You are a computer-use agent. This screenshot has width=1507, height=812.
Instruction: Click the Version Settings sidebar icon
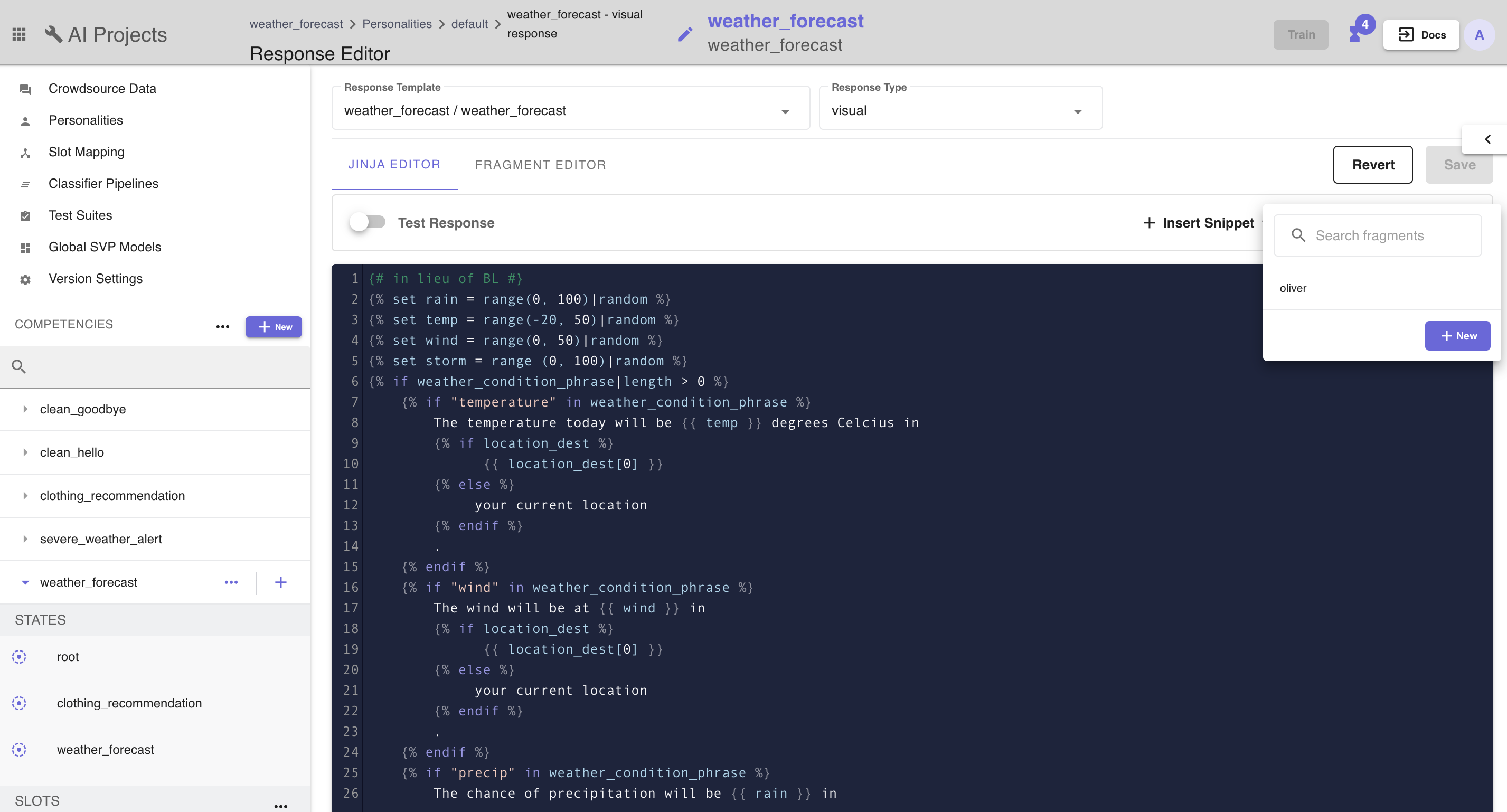pos(24,279)
